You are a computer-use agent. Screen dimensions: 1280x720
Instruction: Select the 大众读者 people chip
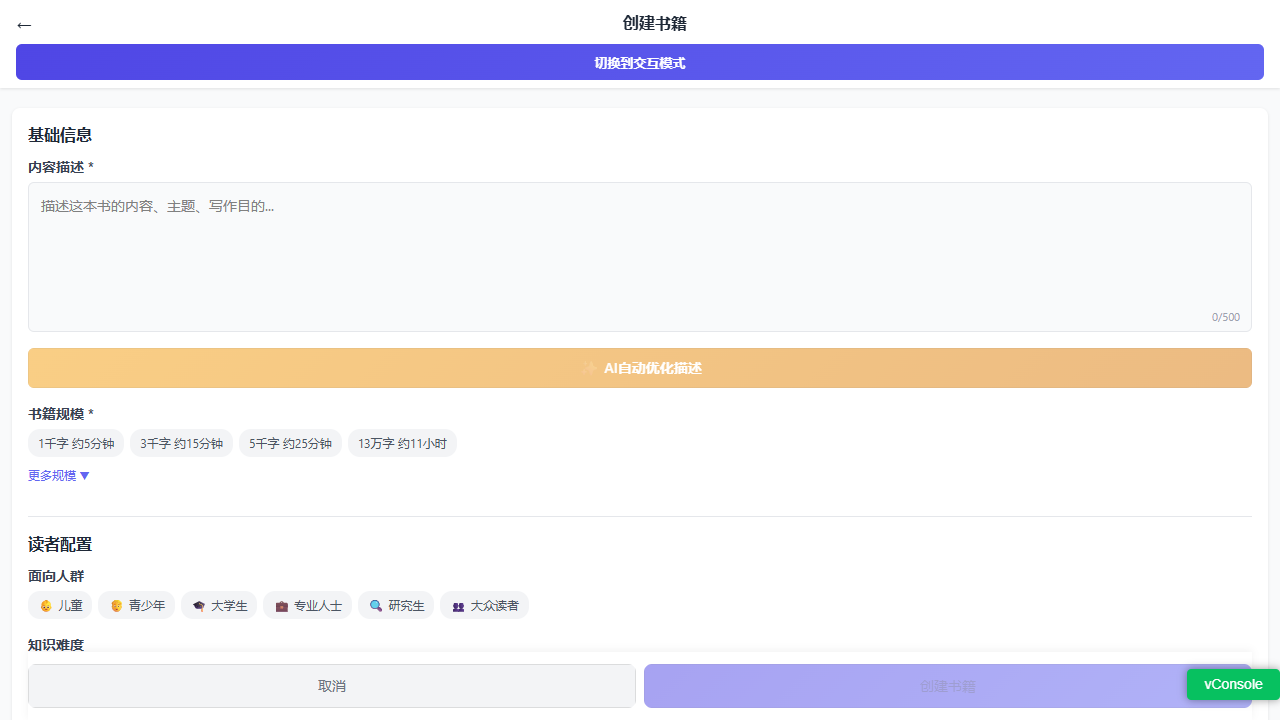coord(484,605)
